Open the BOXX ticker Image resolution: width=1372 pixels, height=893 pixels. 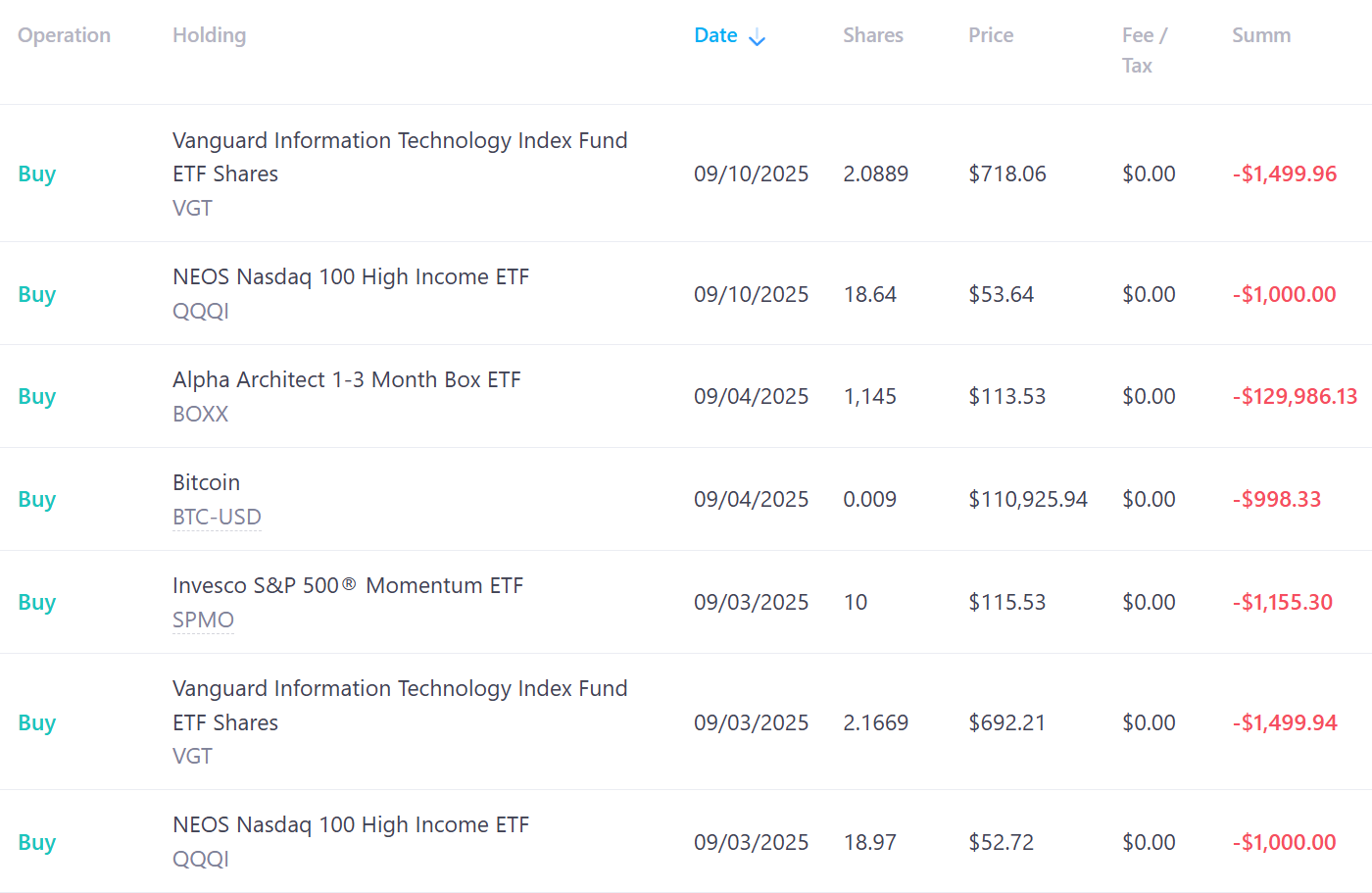pos(200,414)
